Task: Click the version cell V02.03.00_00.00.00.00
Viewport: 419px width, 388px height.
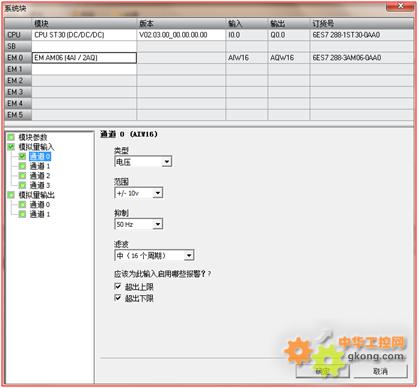Action: pyautogui.click(x=181, y=35)
